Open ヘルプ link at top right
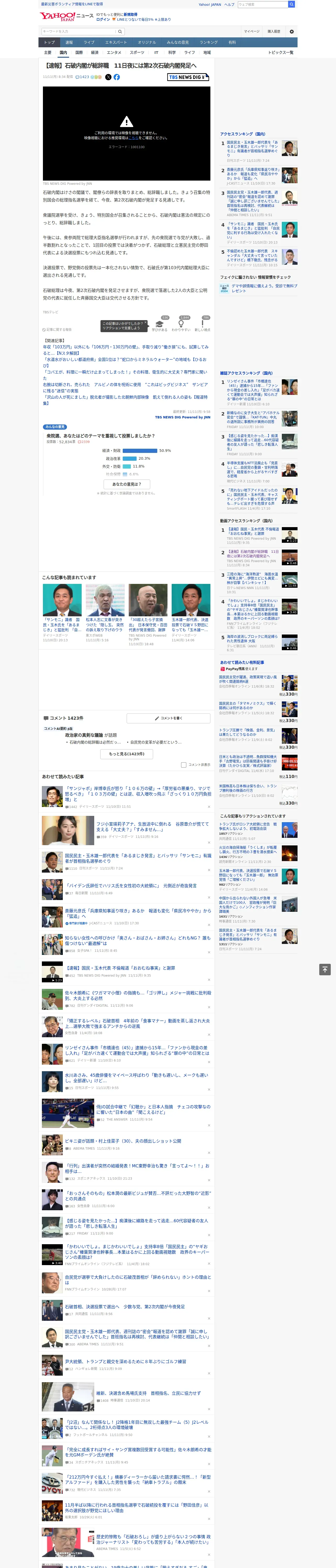 coord(229,4)
